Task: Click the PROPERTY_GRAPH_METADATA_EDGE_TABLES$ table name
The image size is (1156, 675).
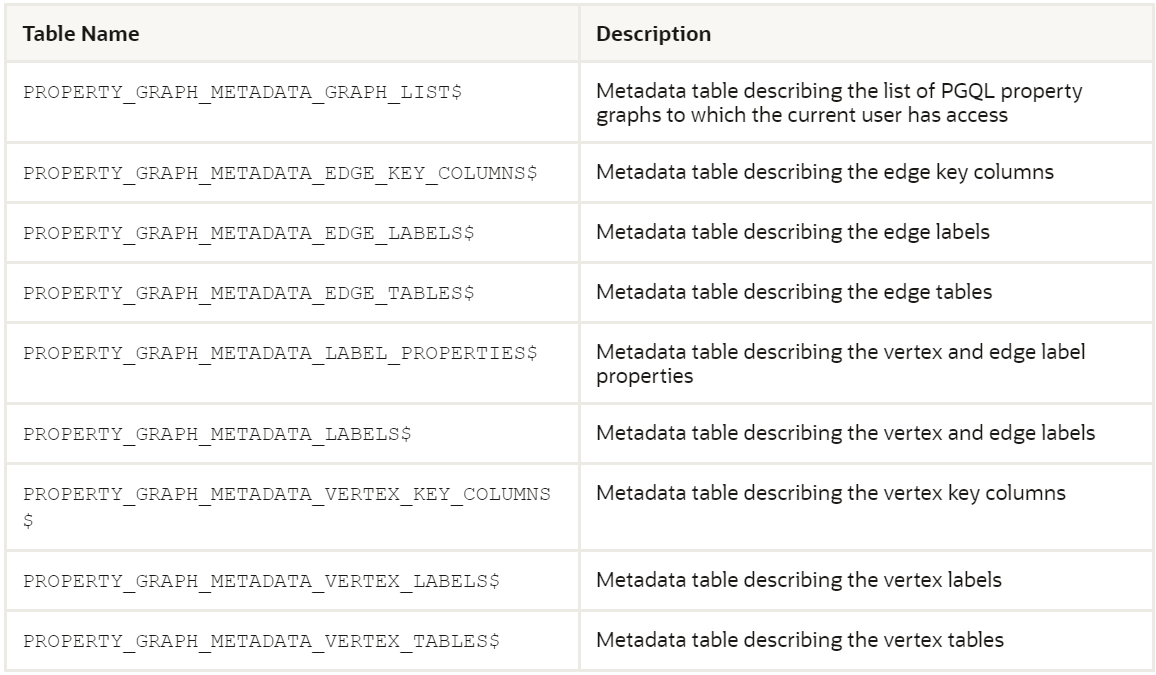Action: tap(248, 293)
